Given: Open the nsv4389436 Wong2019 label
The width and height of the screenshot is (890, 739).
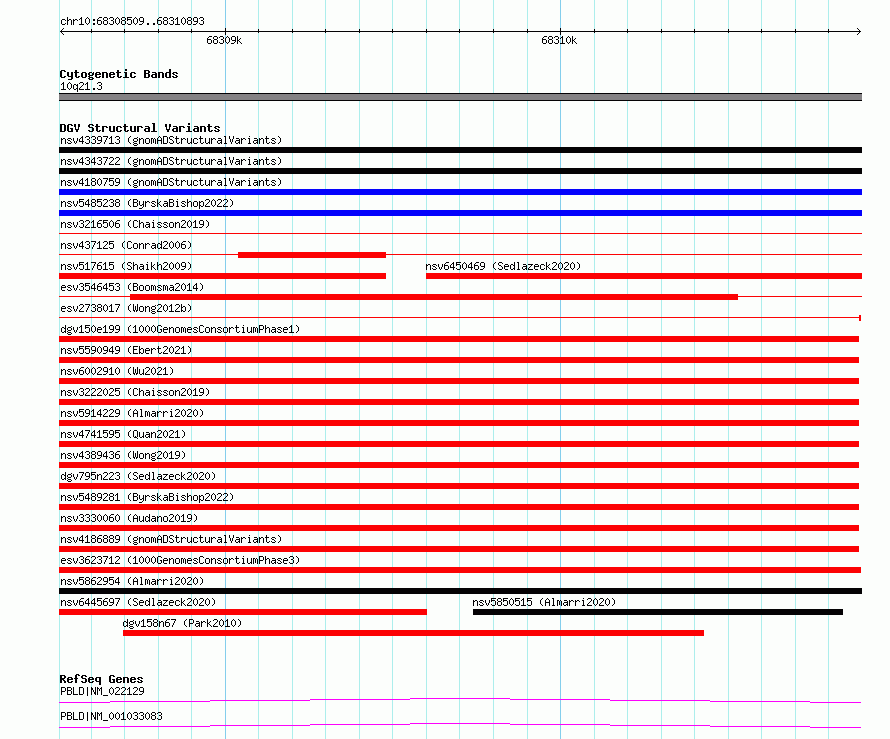Looking at the screenshot, I should click(123, 455).
